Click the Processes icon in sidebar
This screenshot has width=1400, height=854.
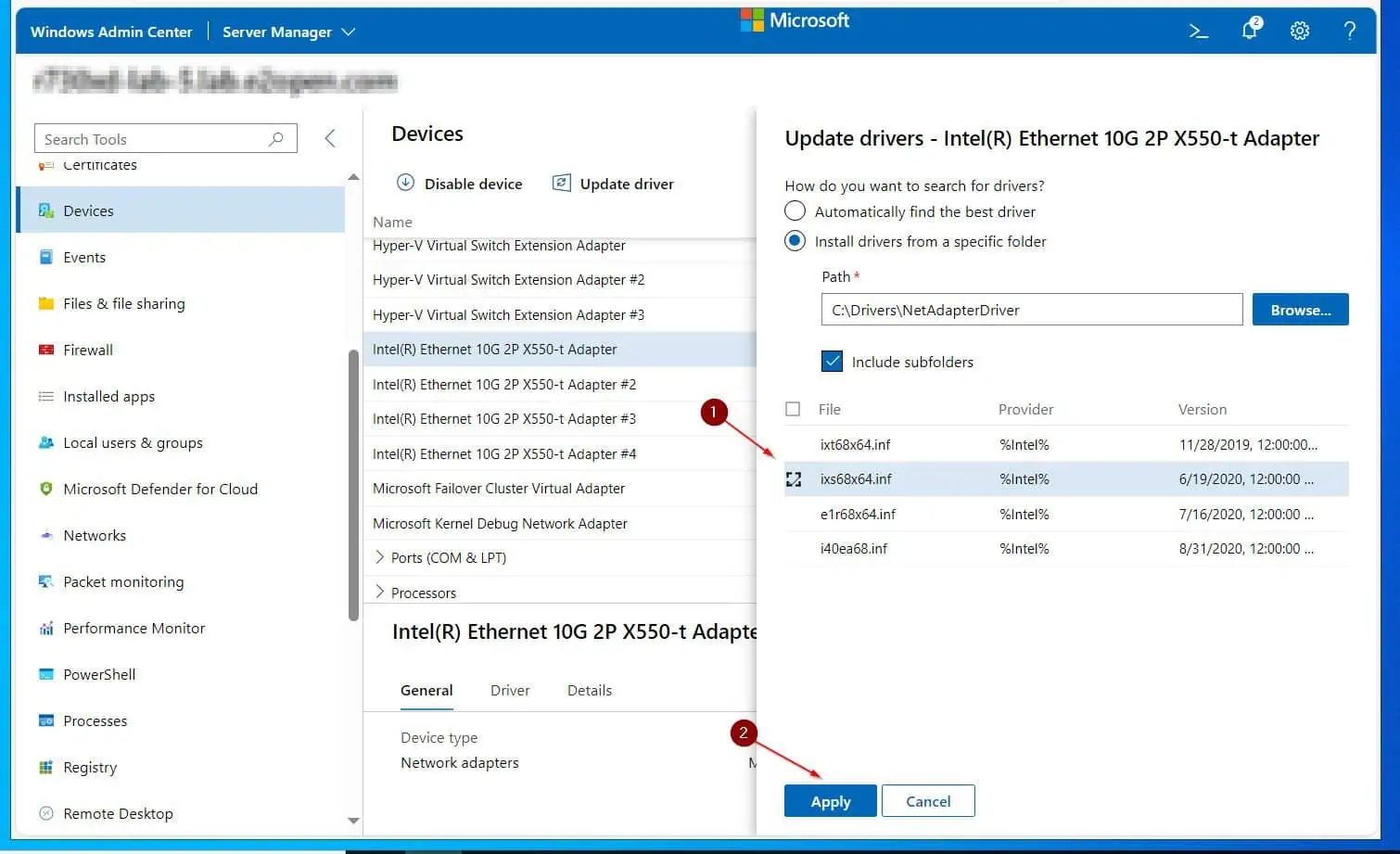(x=46, y=720)
